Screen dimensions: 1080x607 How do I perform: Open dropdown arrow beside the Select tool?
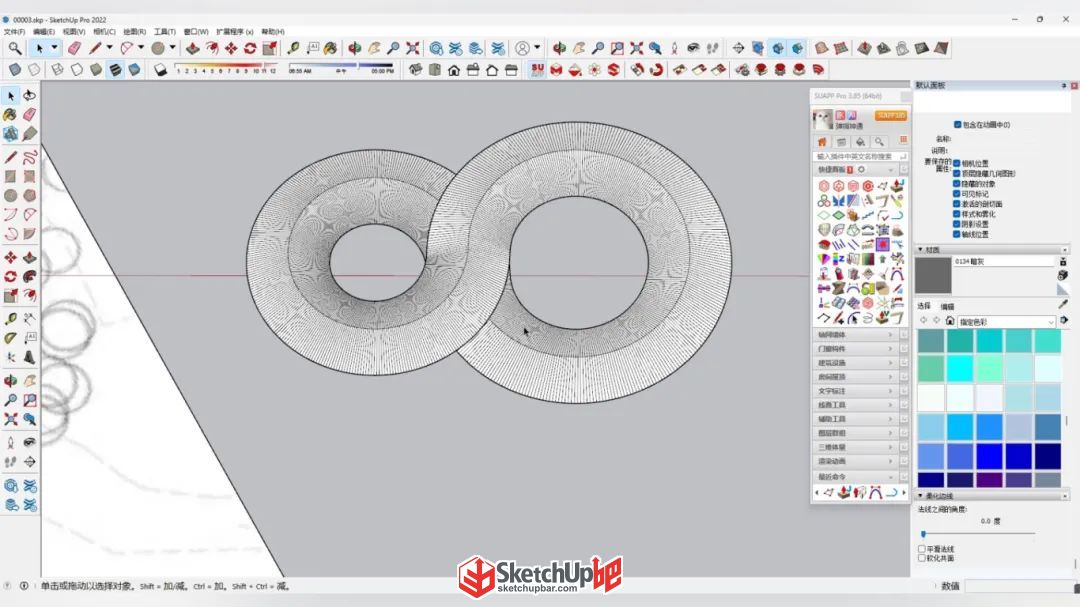[x=54, y=48]
